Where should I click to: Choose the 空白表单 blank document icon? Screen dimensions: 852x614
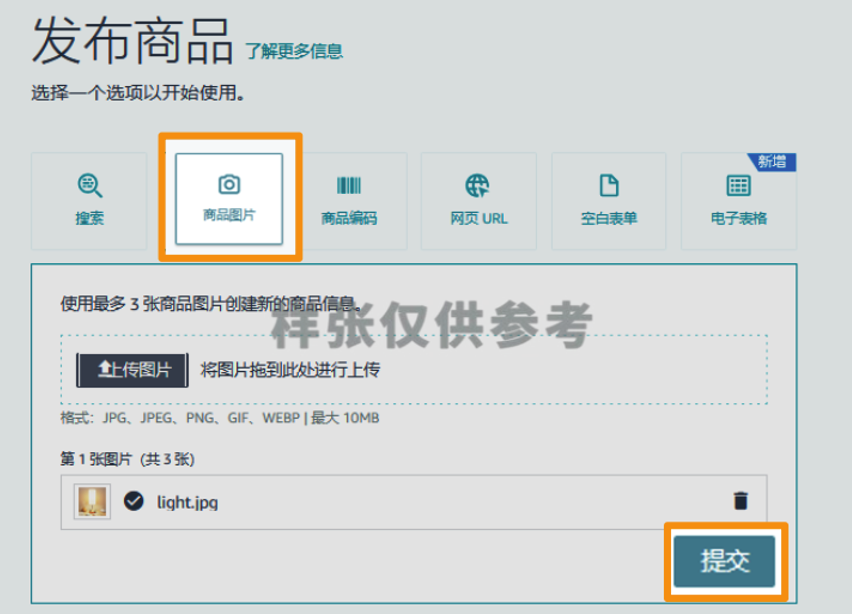point(608,184)
